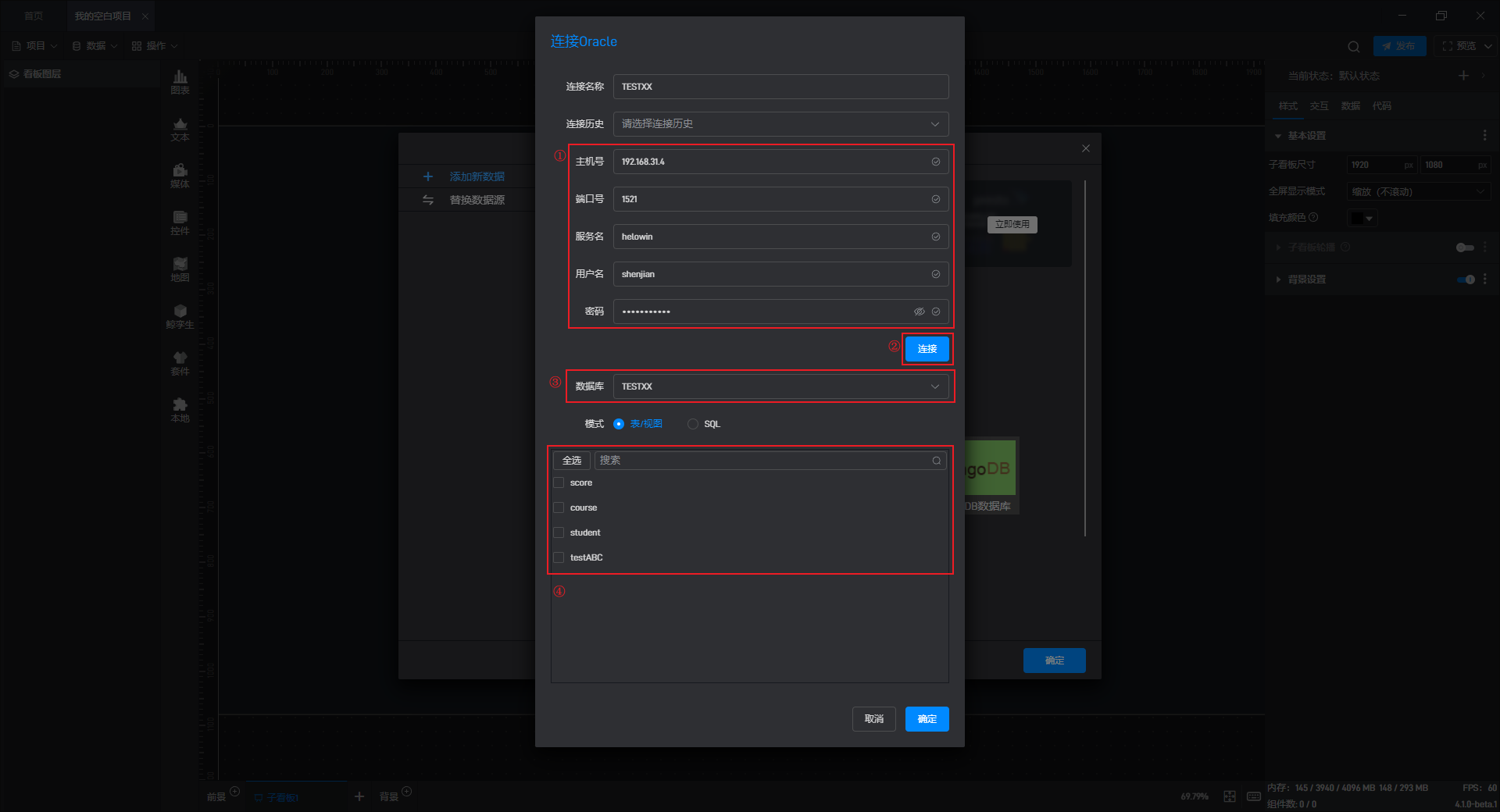
Task: Switch to the 样式 tab
Action: pyautogui.click(x=1288, y=106)
